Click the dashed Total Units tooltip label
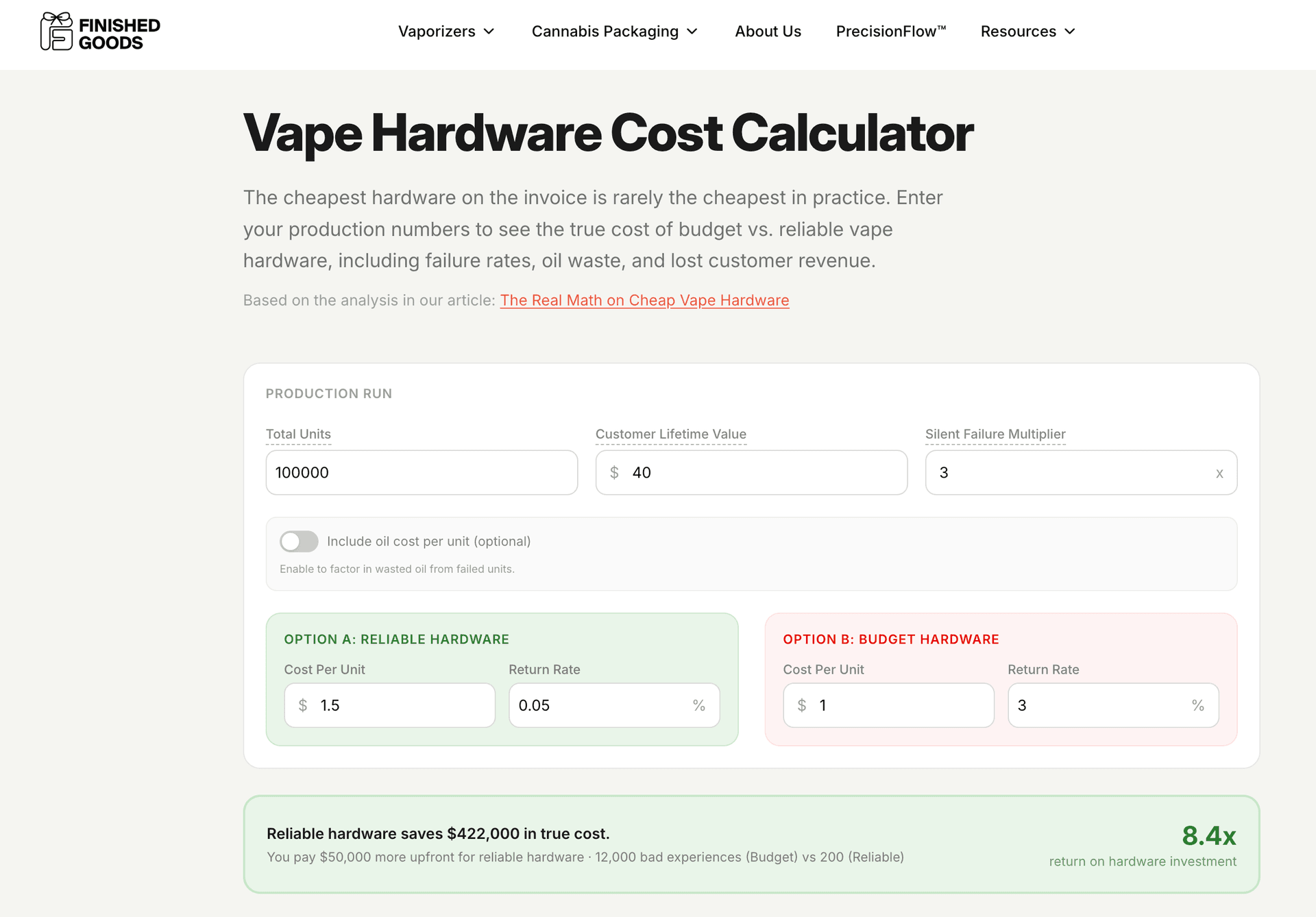 point(298,434)
